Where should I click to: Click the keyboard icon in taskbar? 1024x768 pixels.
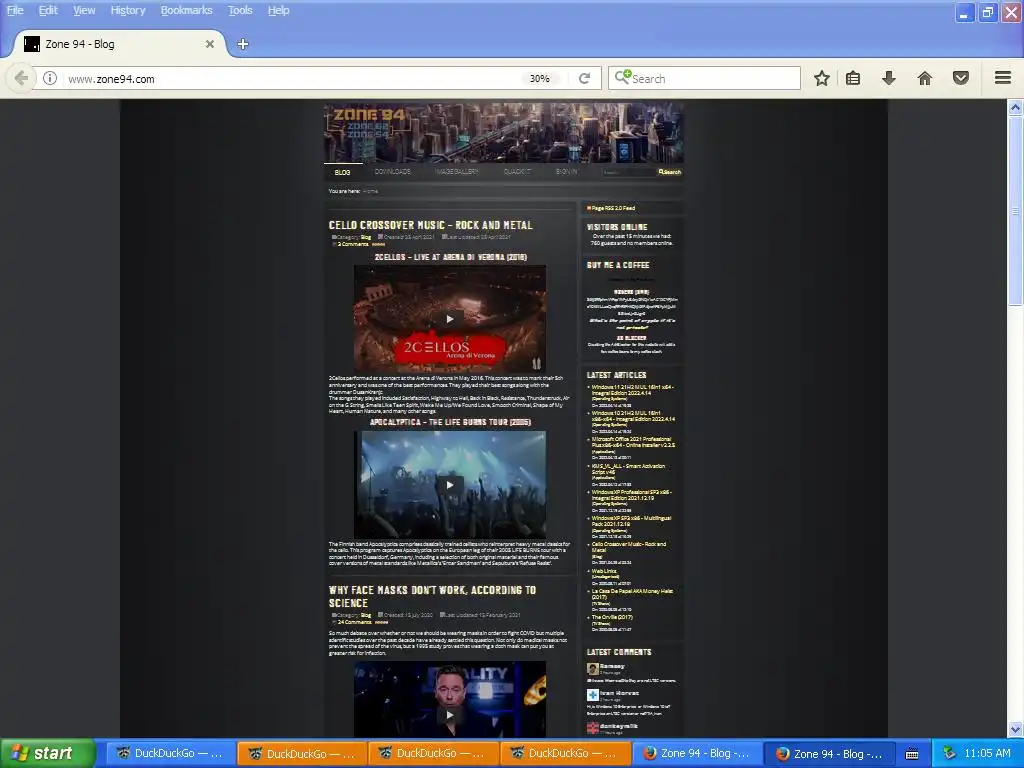912,754
